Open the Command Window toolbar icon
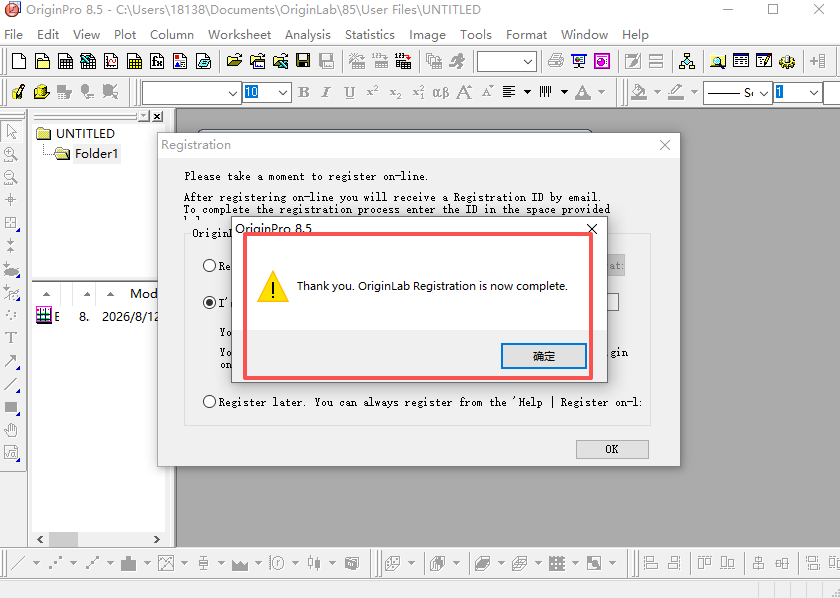The width and height of the screenshot is (840, 598). (x=764, y=61)
